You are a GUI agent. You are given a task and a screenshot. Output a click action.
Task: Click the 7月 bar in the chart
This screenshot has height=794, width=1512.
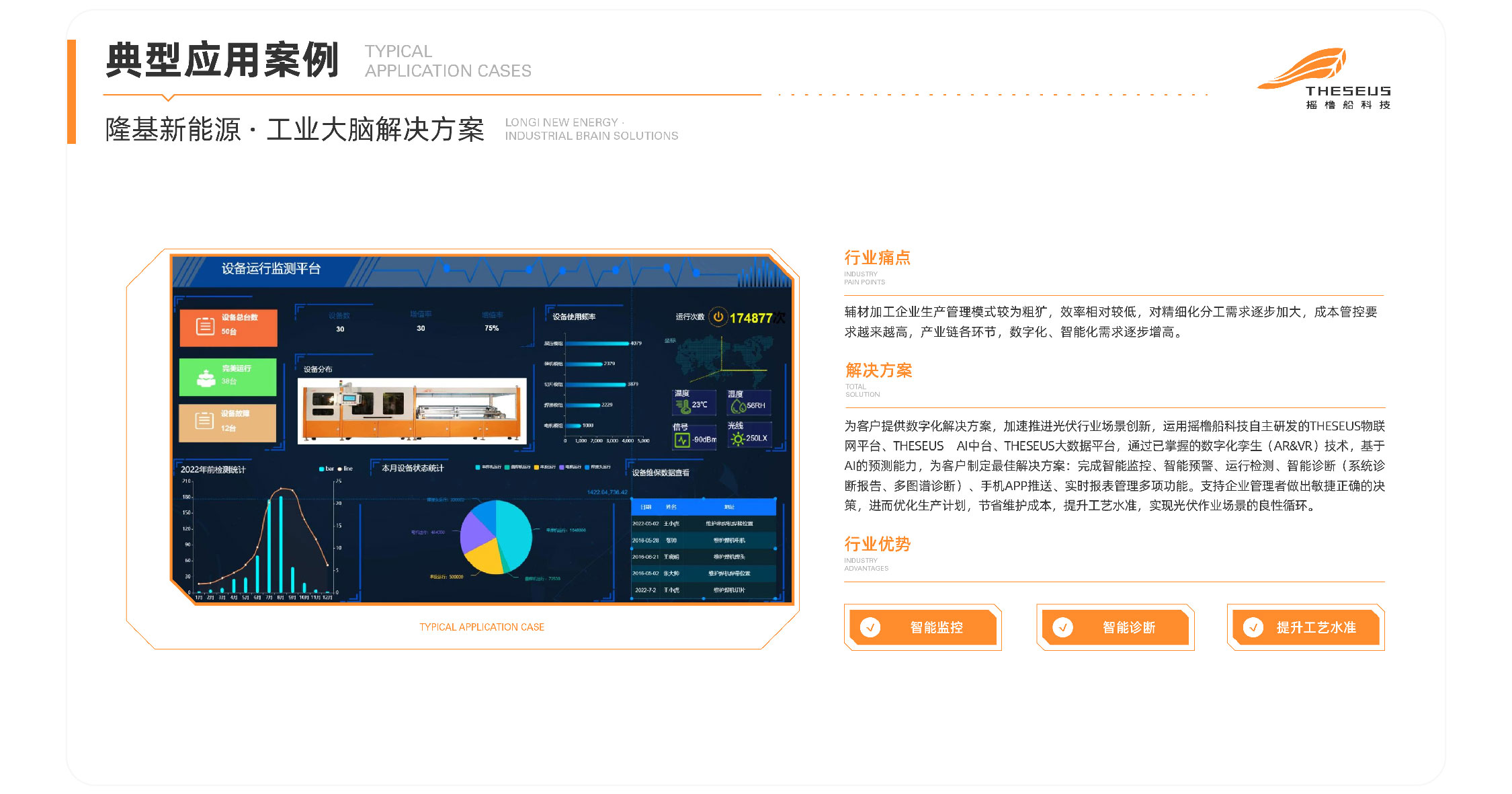pos(269,547)
